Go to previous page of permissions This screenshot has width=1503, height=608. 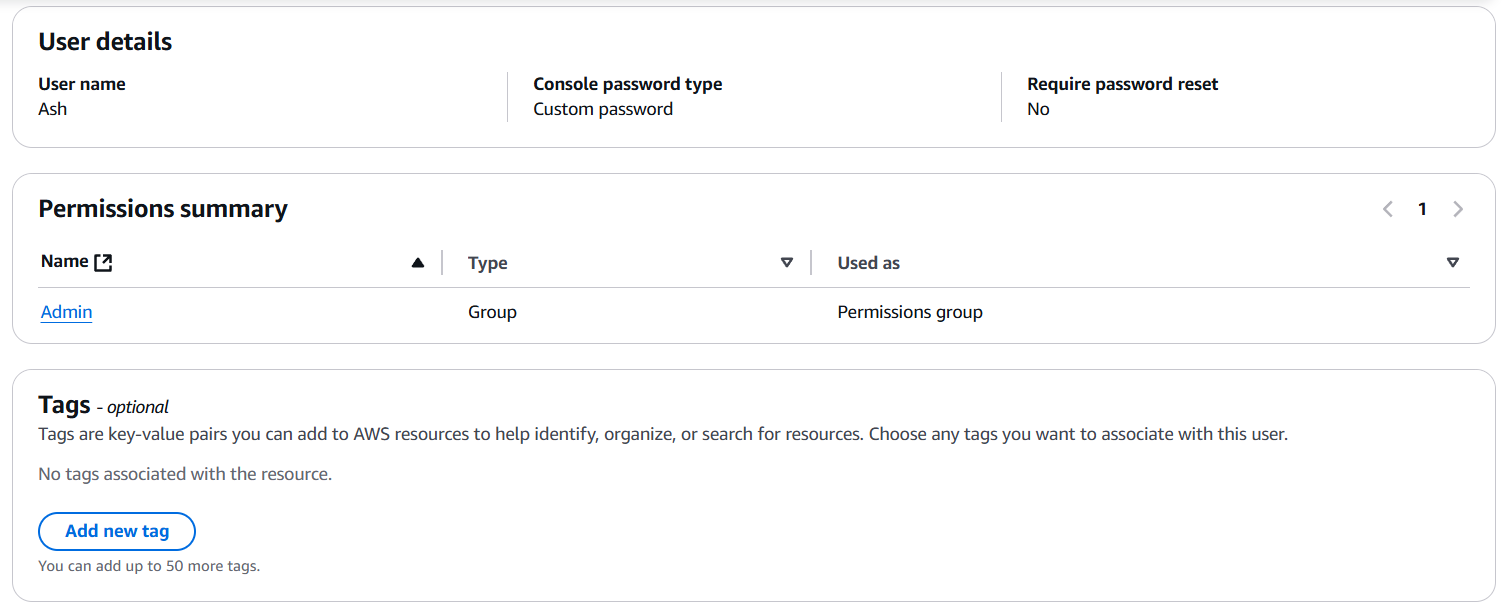[1388, 209]
